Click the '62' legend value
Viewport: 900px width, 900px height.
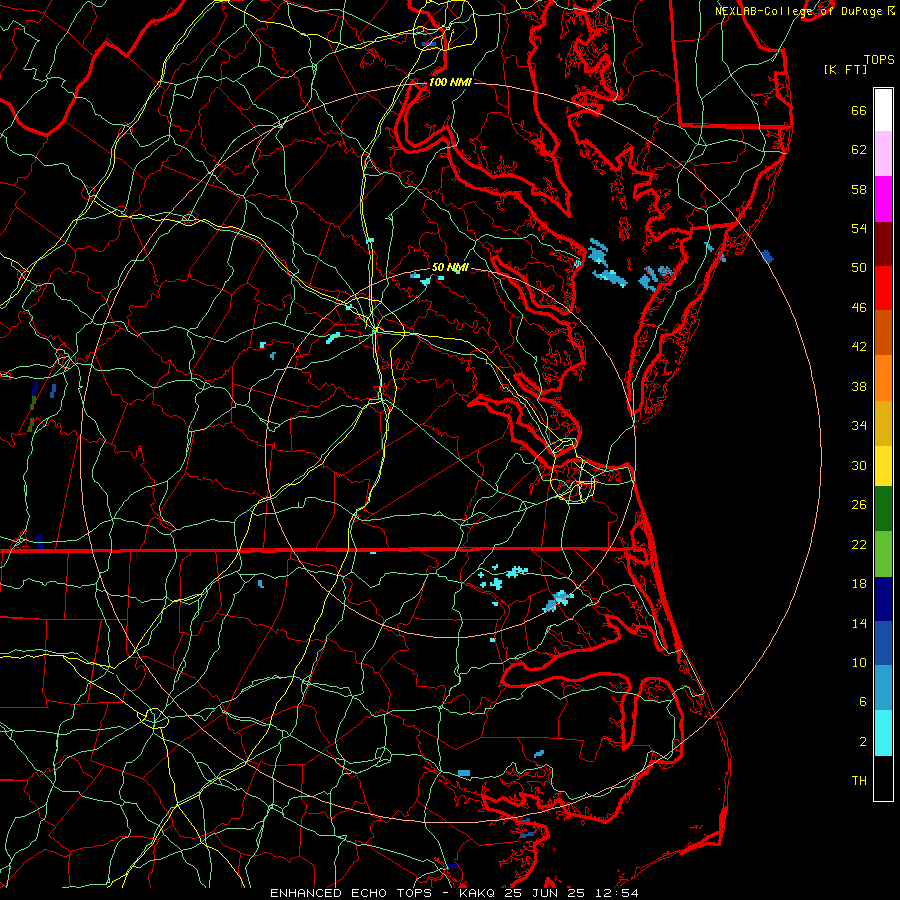859,150
